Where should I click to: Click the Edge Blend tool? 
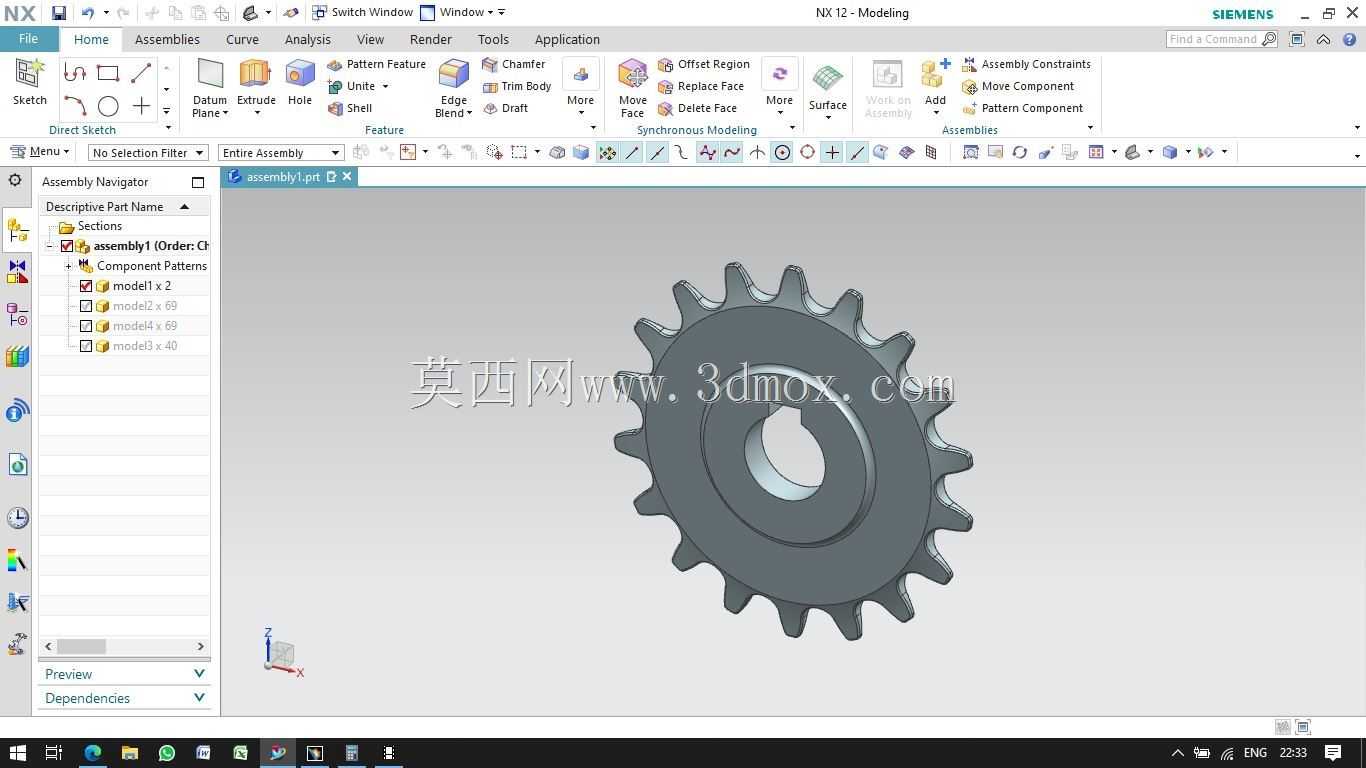[454, 87]
